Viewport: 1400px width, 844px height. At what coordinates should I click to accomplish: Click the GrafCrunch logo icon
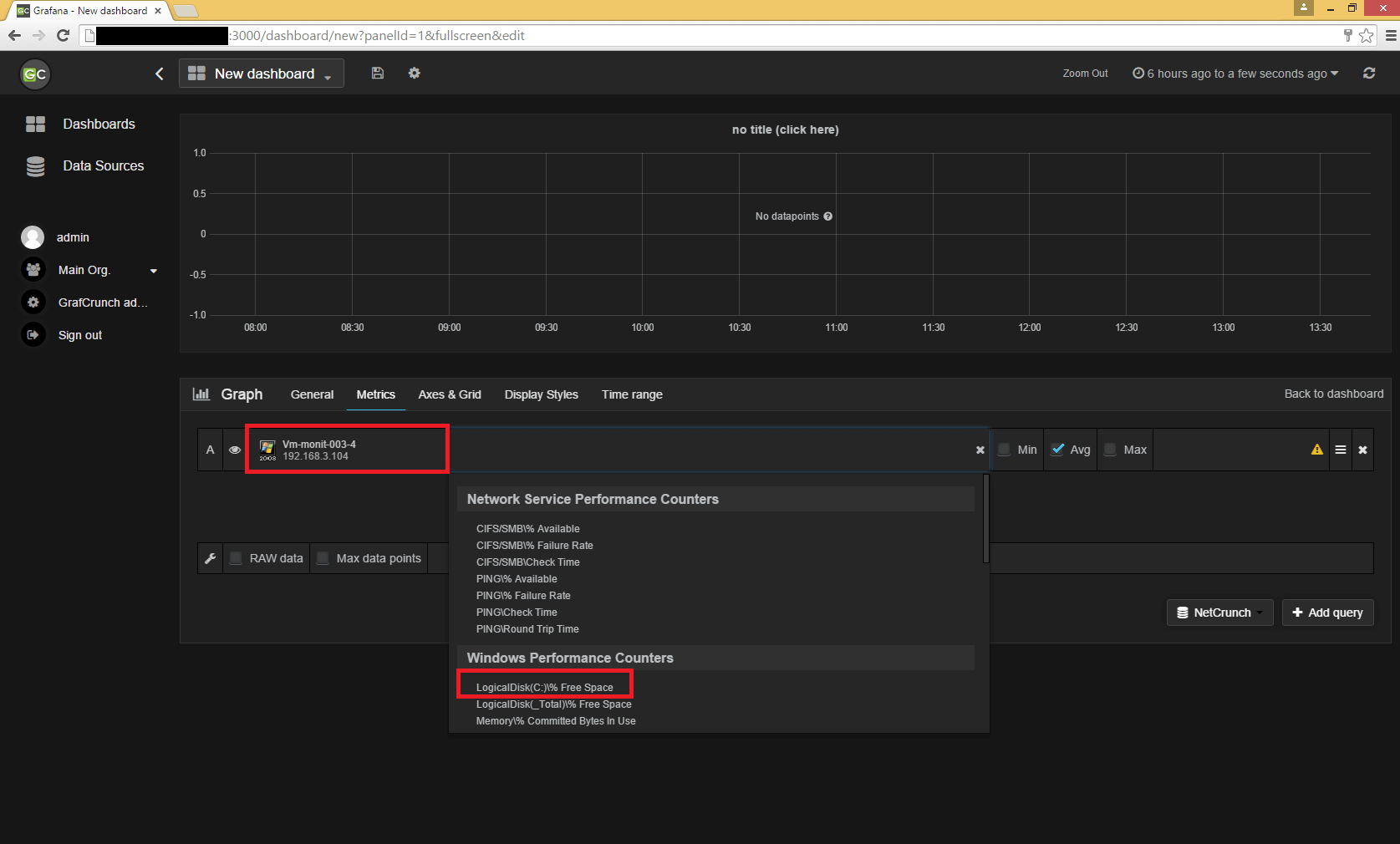35,74
